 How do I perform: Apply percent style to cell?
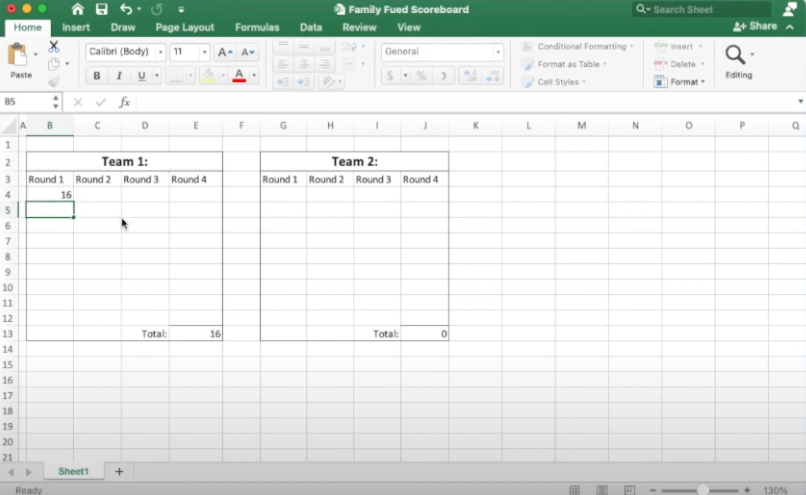coord(422,76)
